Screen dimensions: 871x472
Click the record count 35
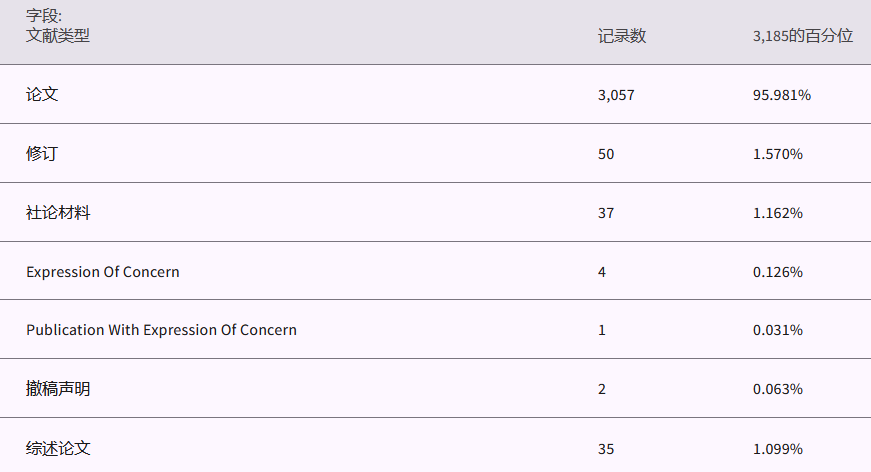[x=606, y=449]
